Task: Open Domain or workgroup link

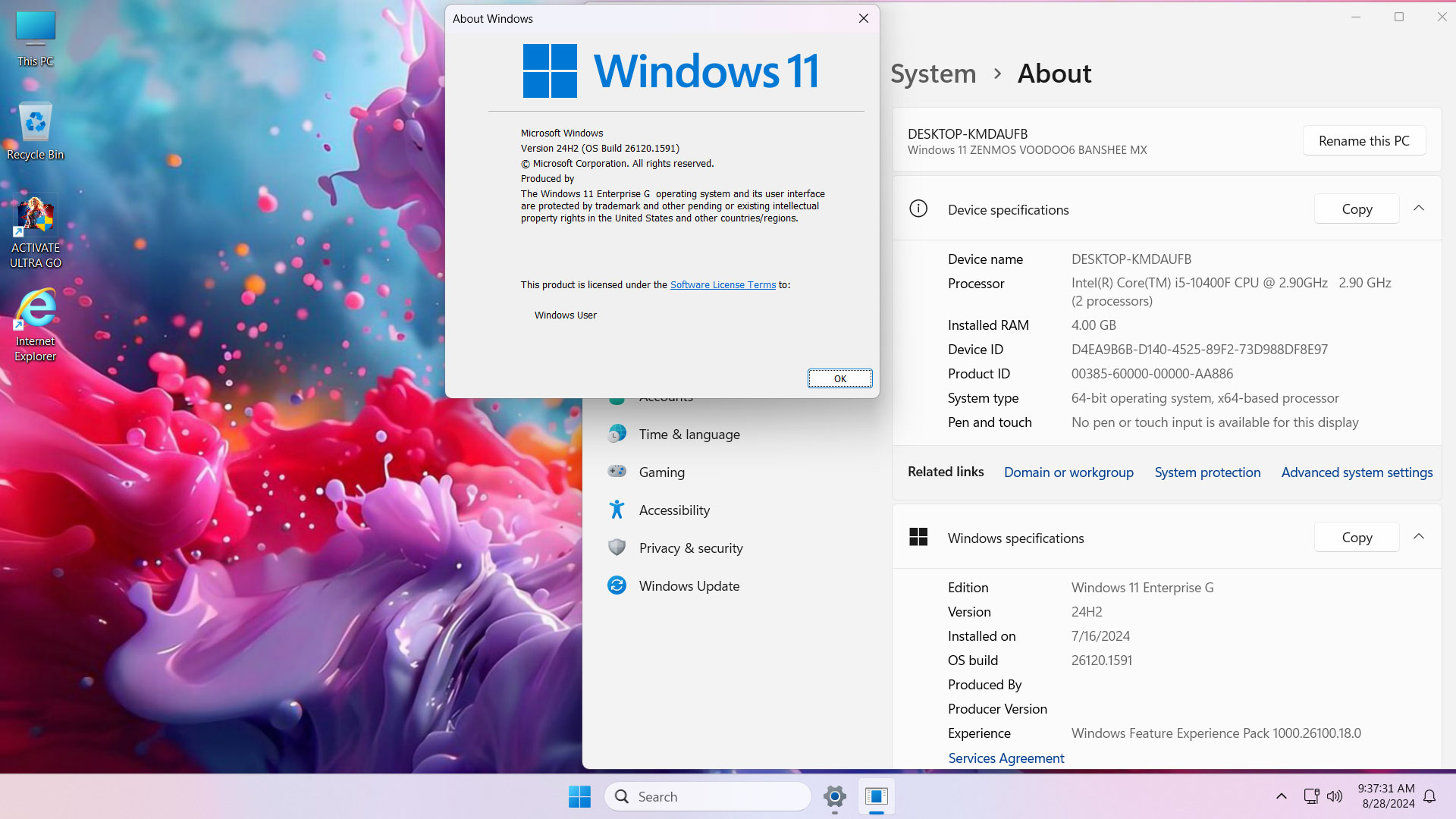Action: [1068, 472]
